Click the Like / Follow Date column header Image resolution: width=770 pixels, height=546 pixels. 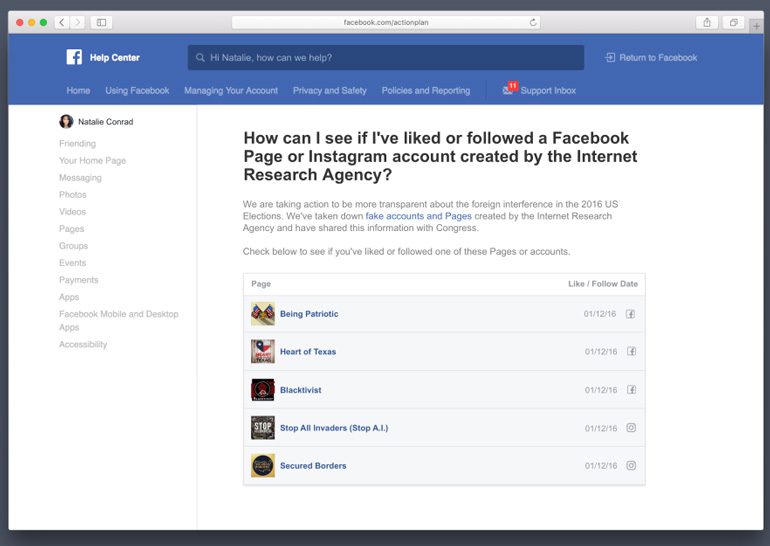(x=603, y=284)
